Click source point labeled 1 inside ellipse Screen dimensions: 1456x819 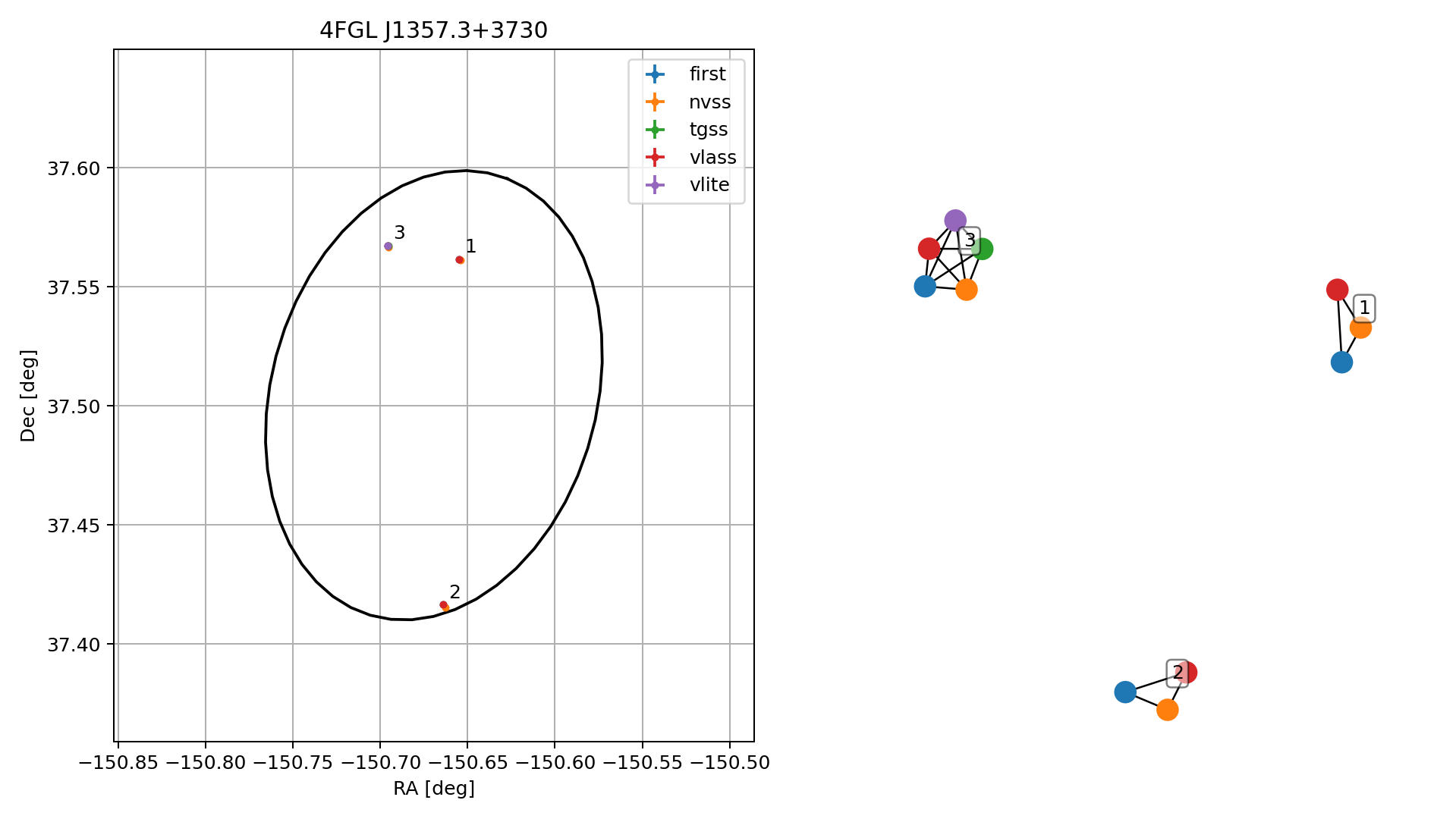click(x=460, y=260)
